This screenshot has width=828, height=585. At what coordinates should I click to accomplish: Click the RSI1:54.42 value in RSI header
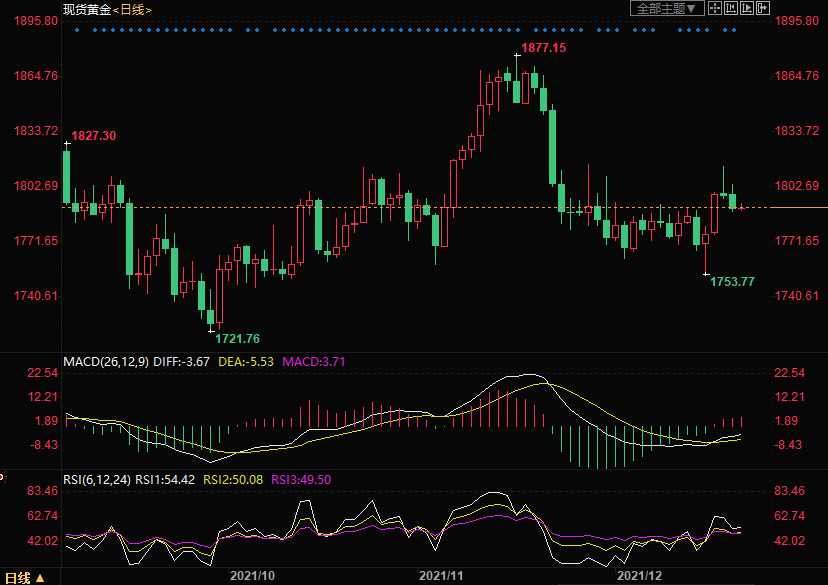point(168,479)
